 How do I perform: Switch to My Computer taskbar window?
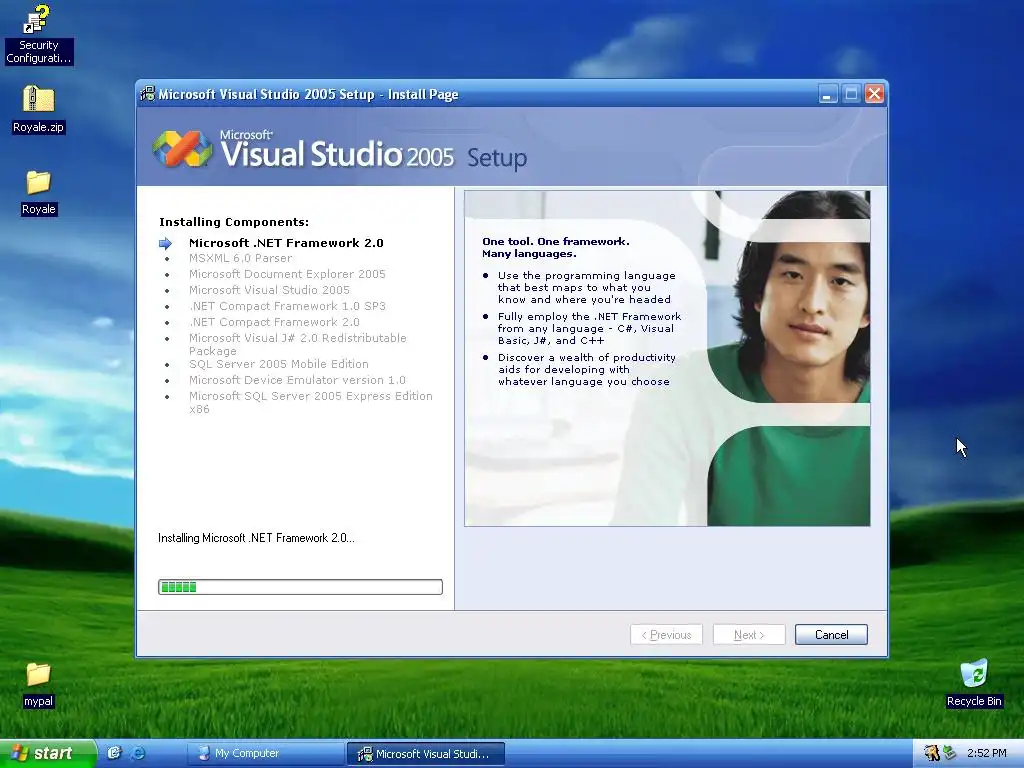(266, 753)
